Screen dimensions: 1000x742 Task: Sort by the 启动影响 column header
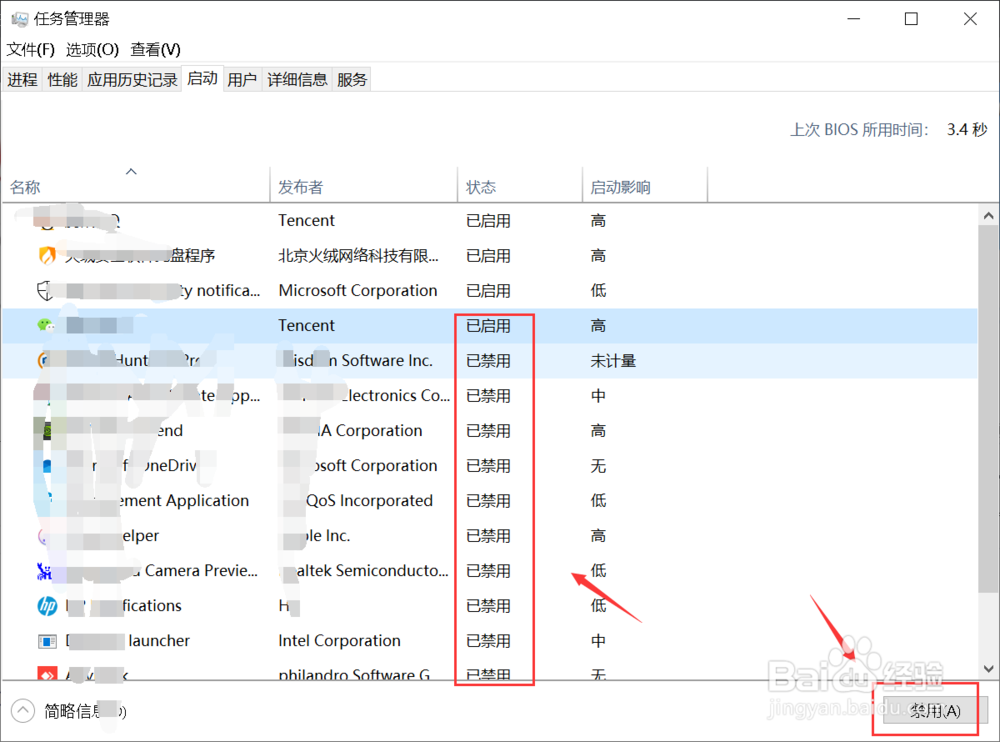tap(645, 187)
